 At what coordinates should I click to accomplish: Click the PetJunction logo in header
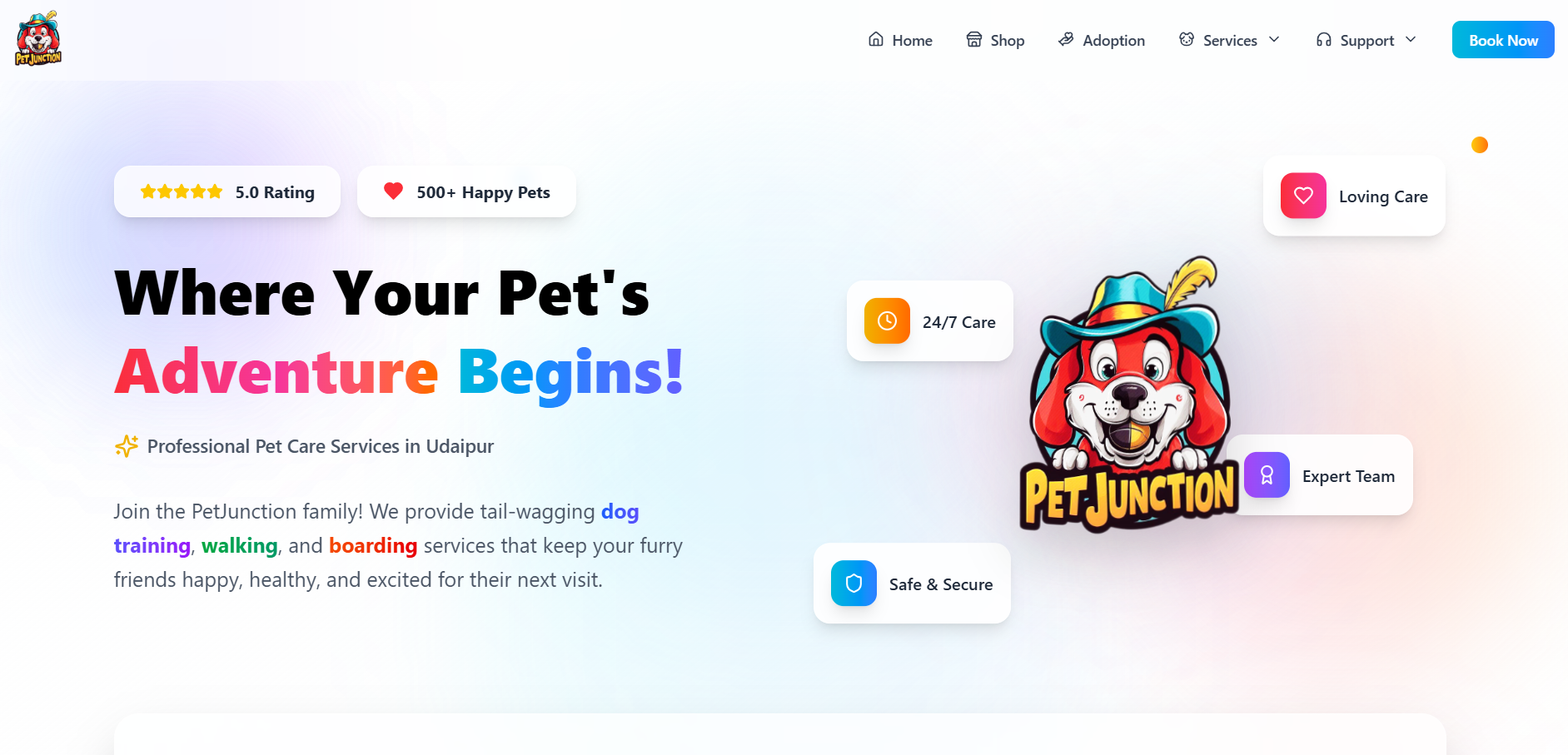[38, 39]
